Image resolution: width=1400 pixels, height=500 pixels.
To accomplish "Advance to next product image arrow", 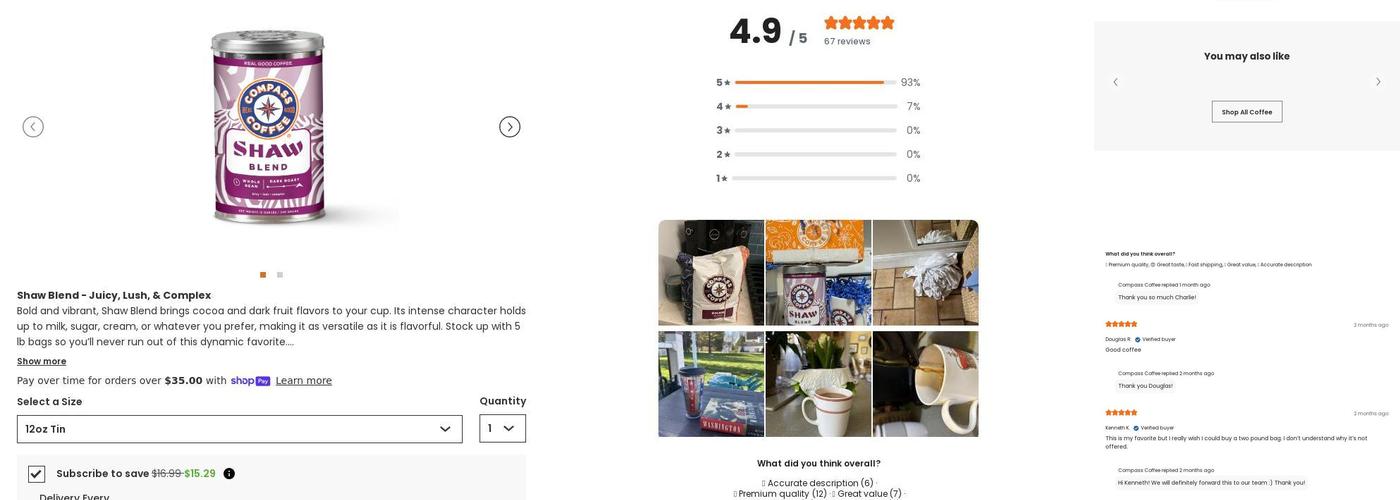I will pyautogui.click(x=510, y=127).
